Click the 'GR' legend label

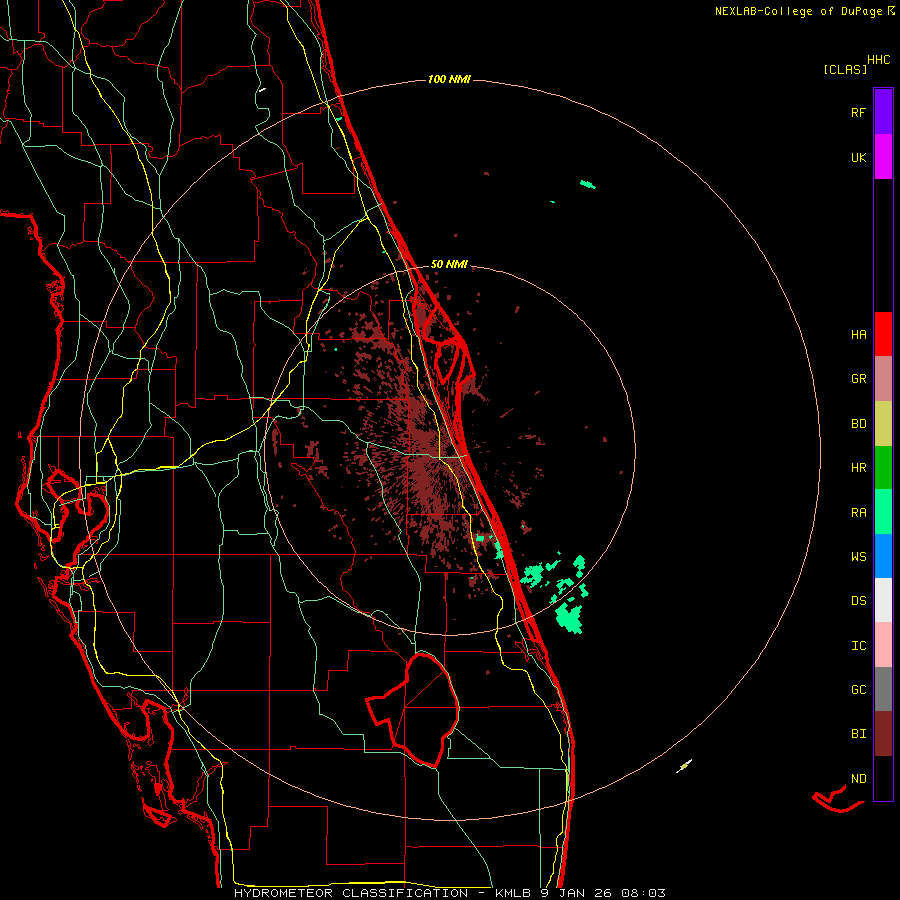point(858,379)
